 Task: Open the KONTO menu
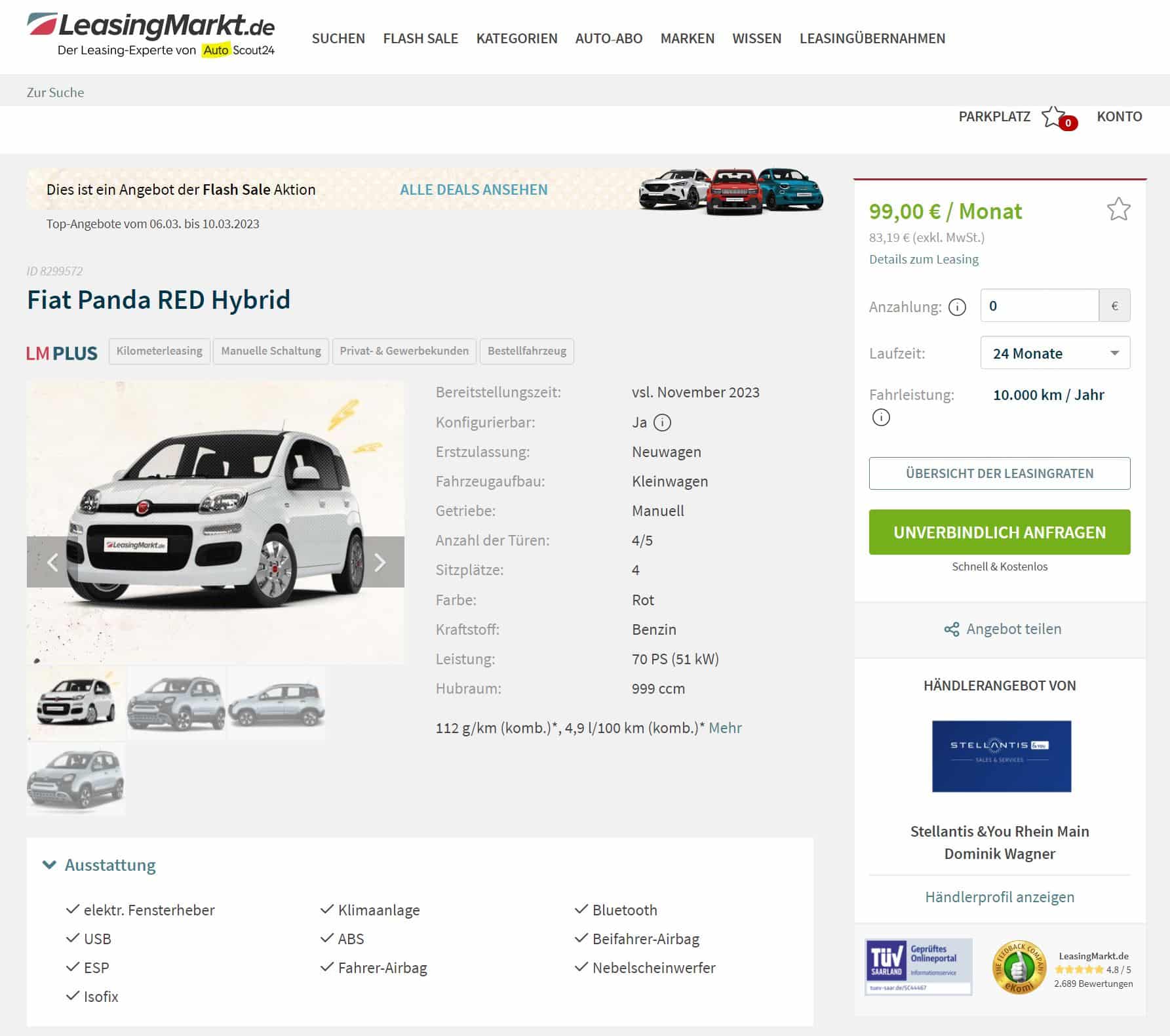[1120, 116]
